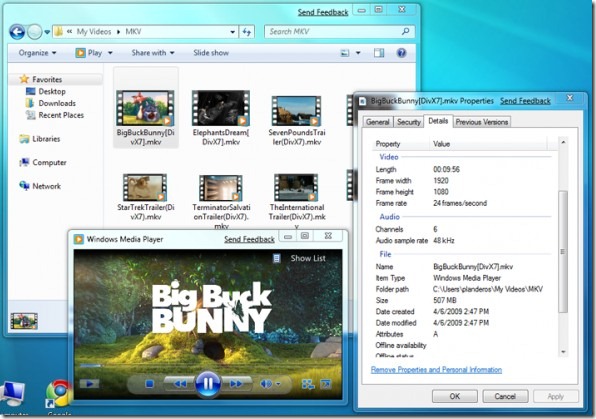This screenshot has width=596, height=419.
Task: Click OK in Properties dialog
Action: coord(455,396)
